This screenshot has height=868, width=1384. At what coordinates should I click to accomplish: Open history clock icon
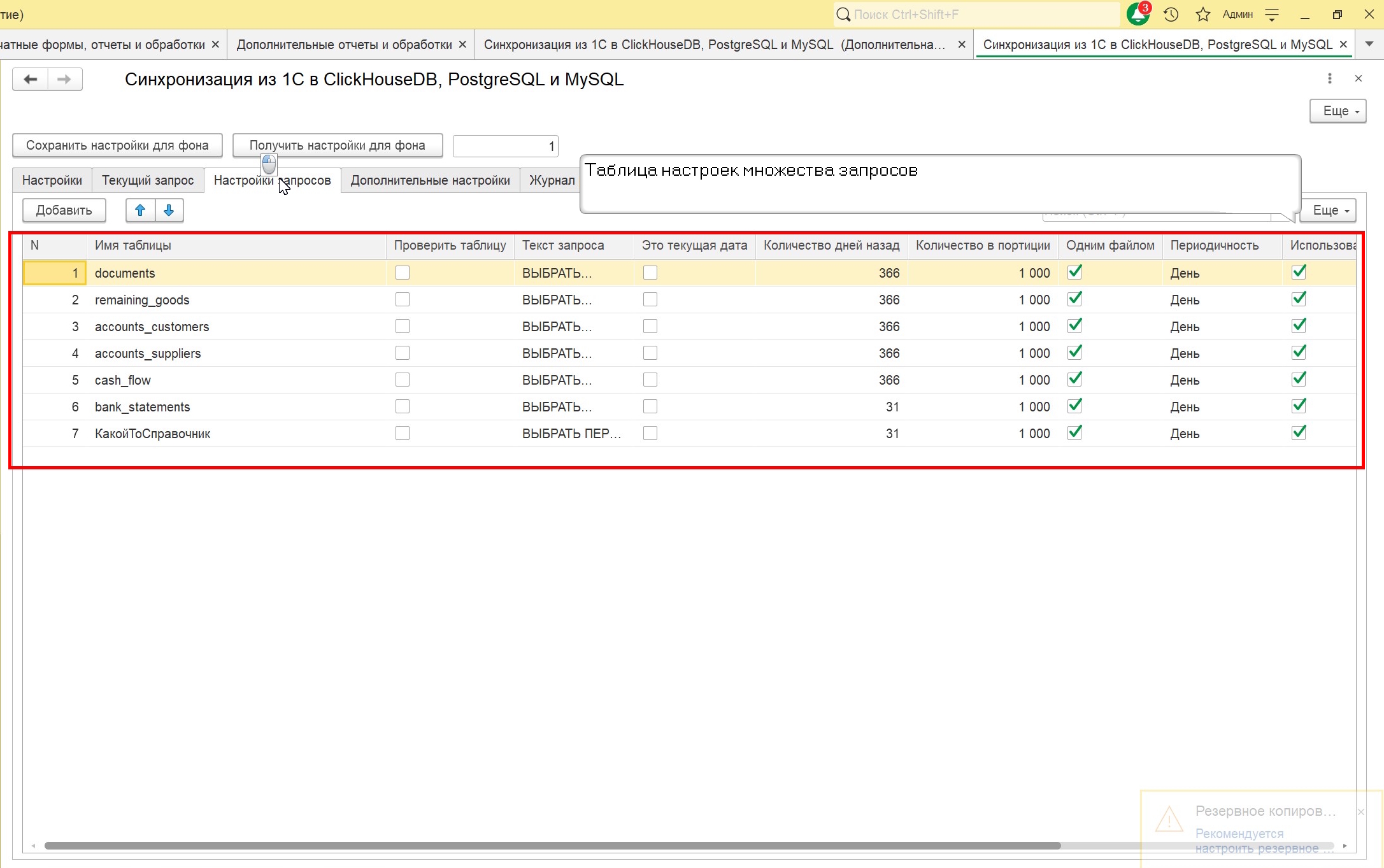[x=1171, y=14]
